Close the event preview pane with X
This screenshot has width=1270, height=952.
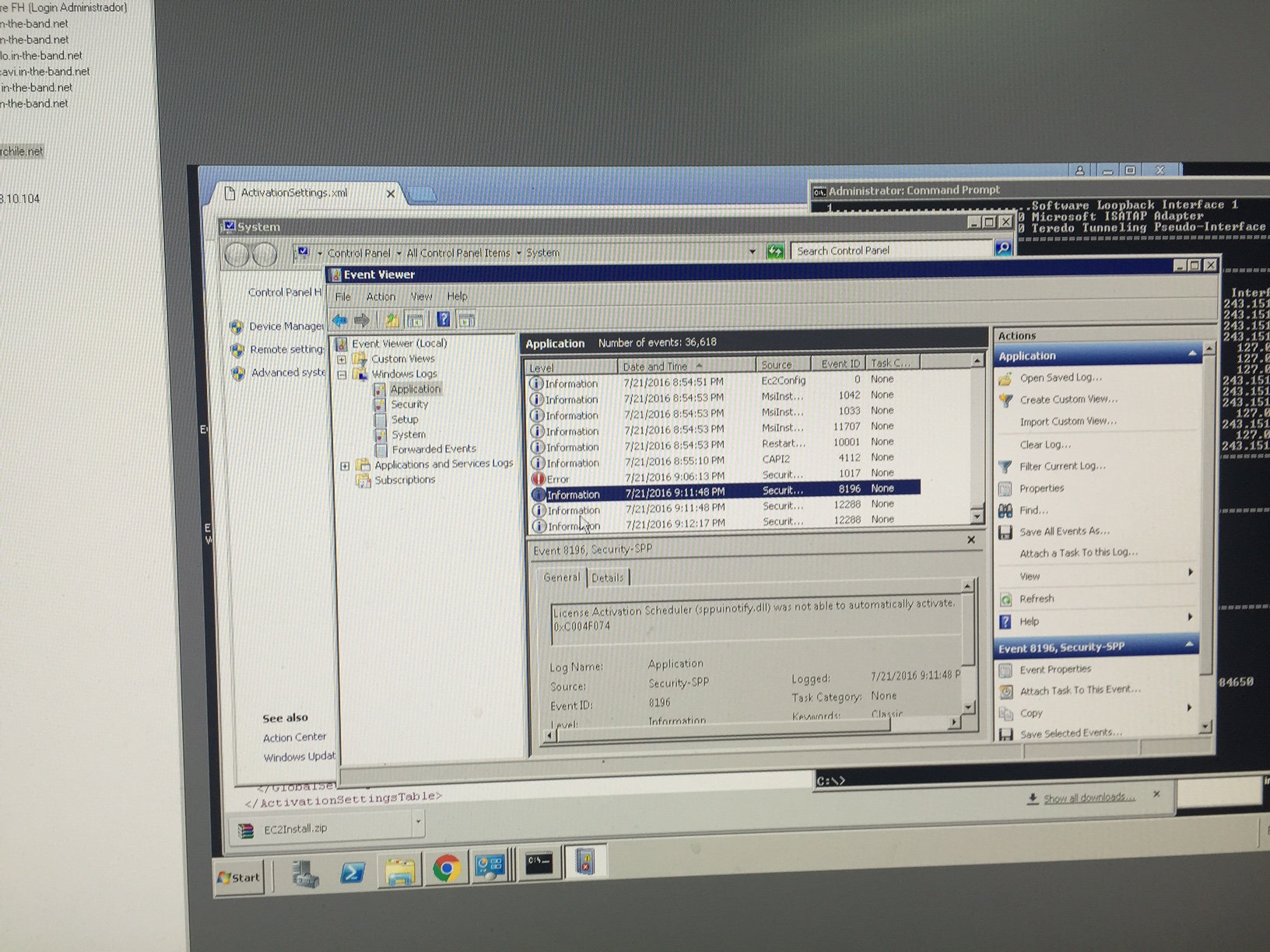tap(971, 540)
